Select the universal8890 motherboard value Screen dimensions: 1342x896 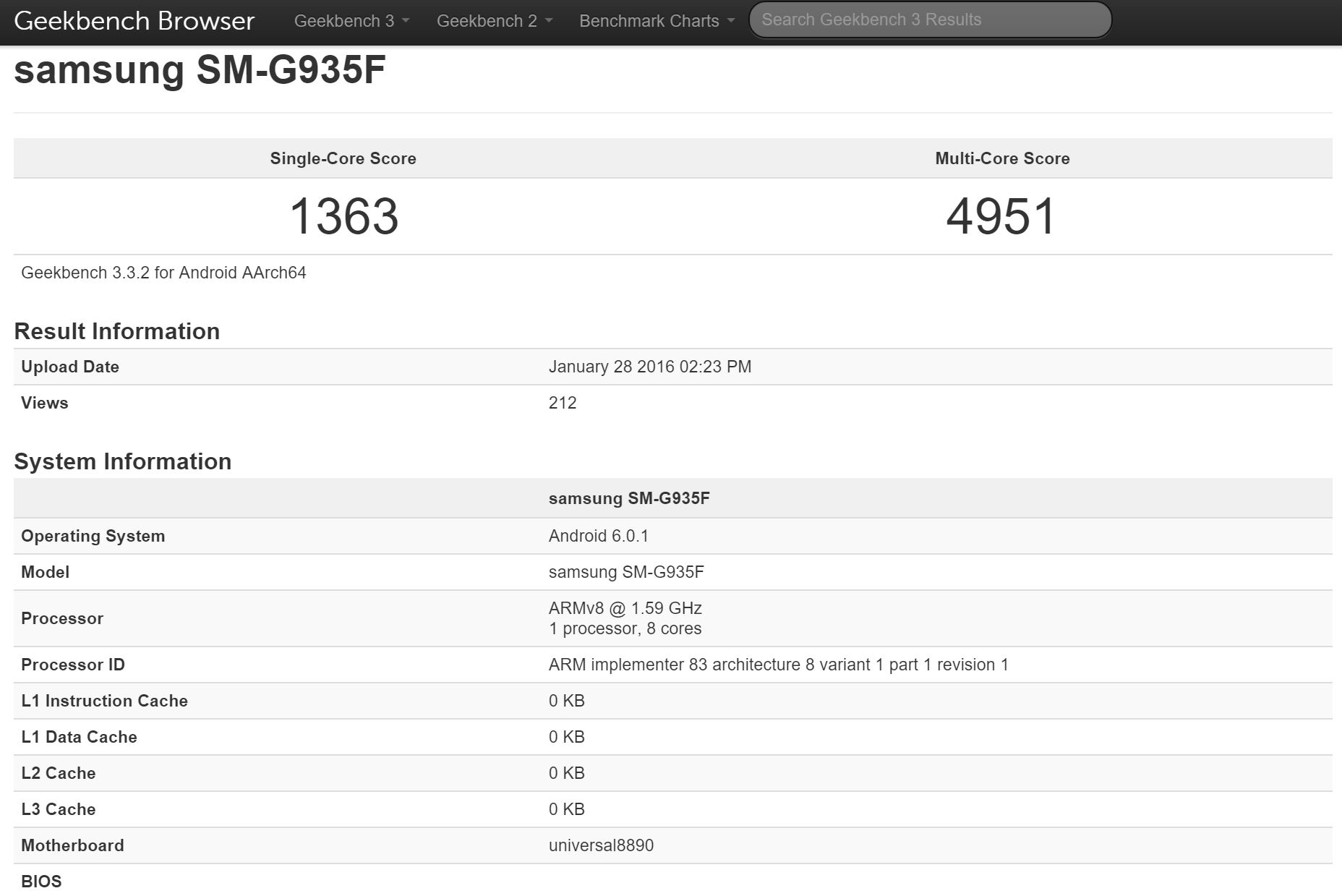click(601, 845)
